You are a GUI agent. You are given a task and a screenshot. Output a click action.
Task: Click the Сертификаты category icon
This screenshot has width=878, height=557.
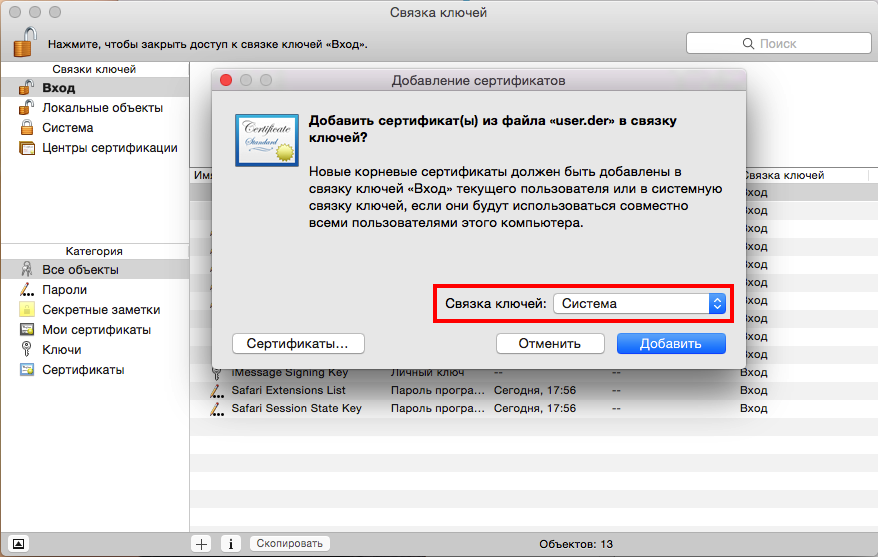coord(26,369)
